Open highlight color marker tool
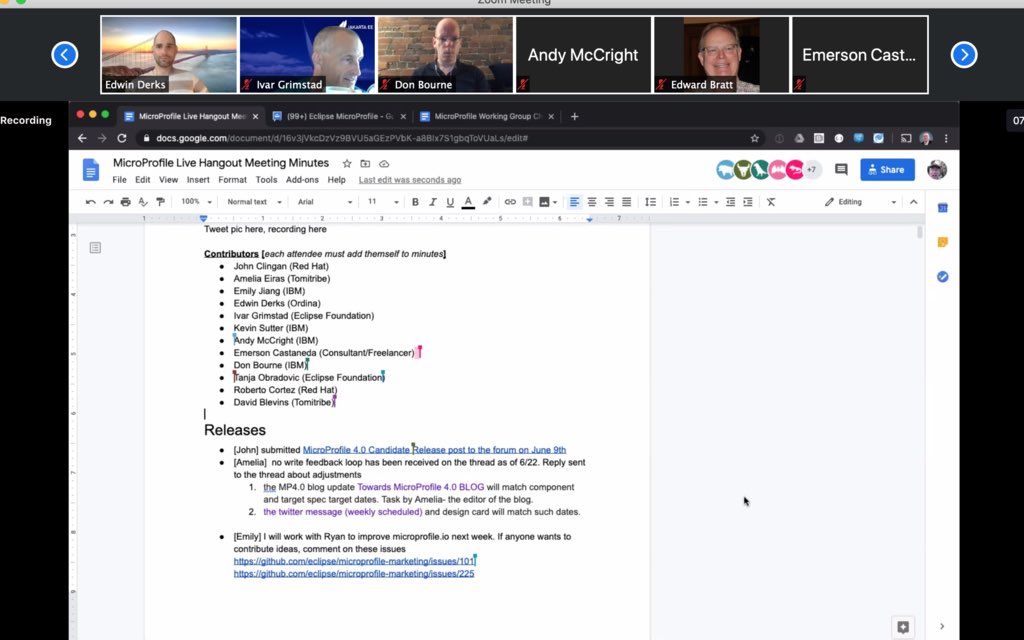The height and width of the screenshot is (640, 1024). point(487,202)
